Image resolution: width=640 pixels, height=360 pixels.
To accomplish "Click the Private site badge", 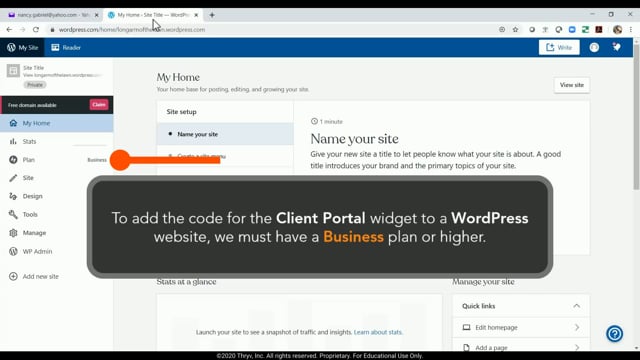I will tap(35, 85).
